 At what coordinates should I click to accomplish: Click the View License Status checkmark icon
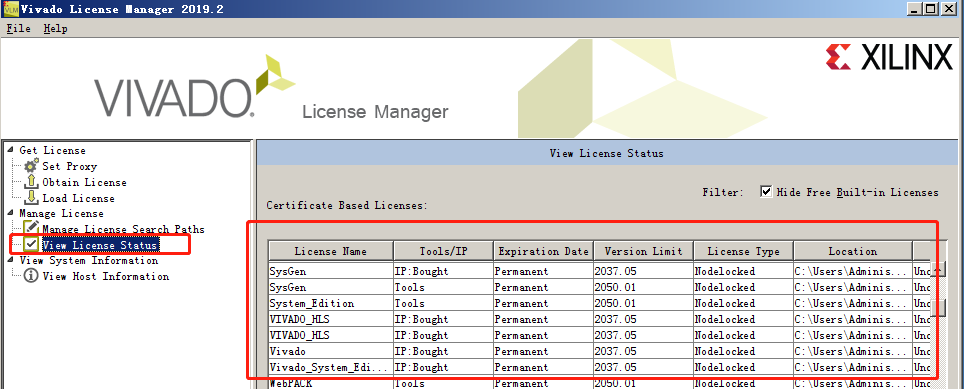click(x=31, y=245)
